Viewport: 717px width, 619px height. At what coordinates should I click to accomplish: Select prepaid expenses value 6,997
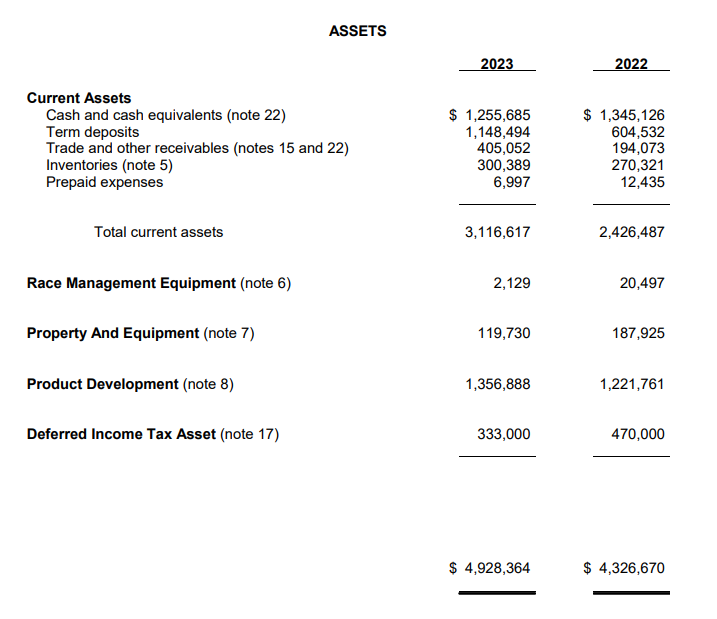[x=512, y=182]
